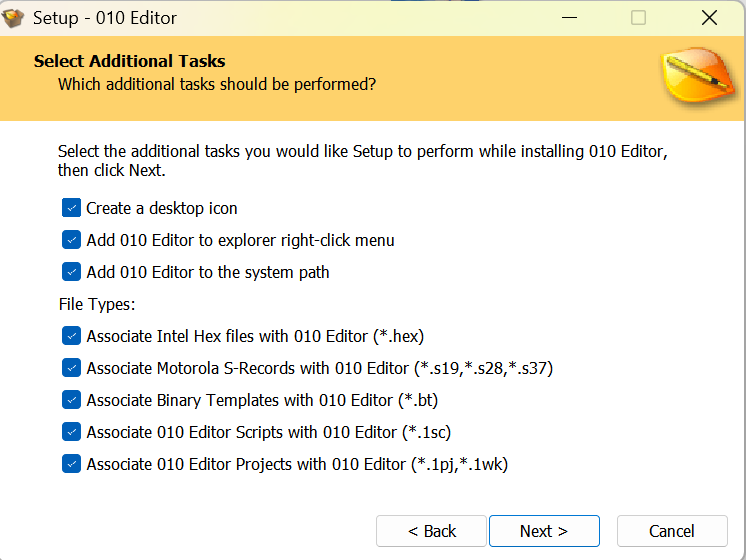
Task: Toggle Associate 010 Editor Scripts (*.1sc)
Action: click(71, 432)
